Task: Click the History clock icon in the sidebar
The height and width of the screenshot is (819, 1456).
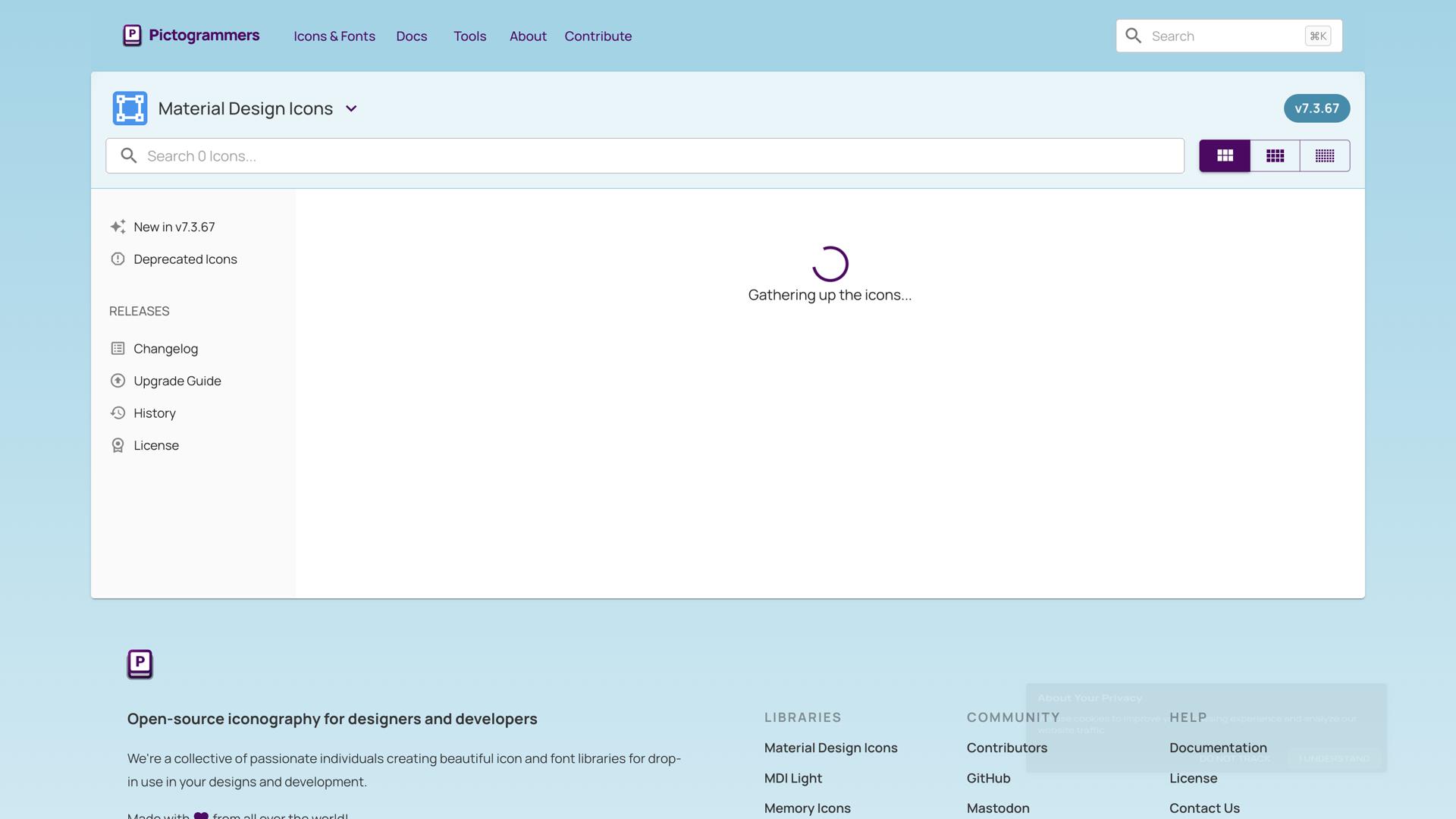Action: point(118,413)
